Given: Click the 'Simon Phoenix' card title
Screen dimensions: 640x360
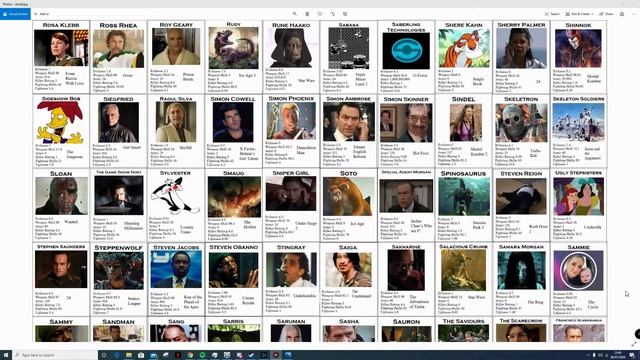Looking at the screenshot, I should point(291,99).
